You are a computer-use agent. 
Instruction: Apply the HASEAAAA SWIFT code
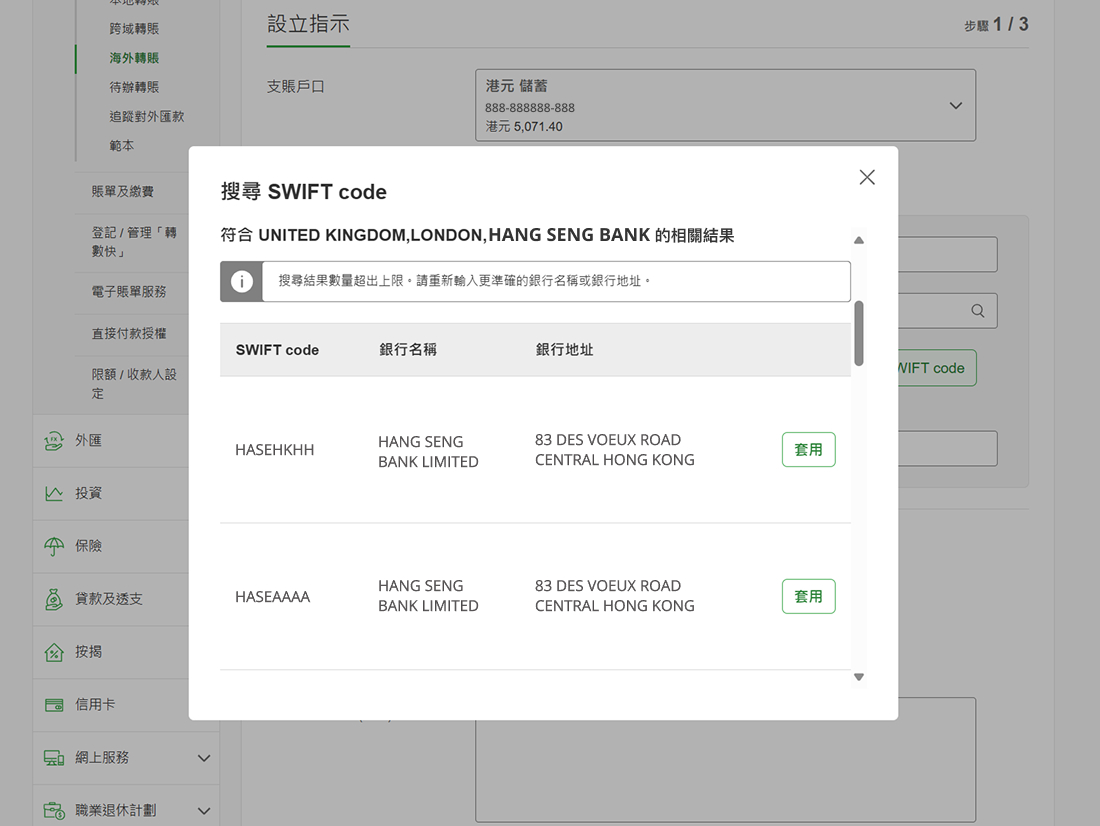click(x=808, y=596)
